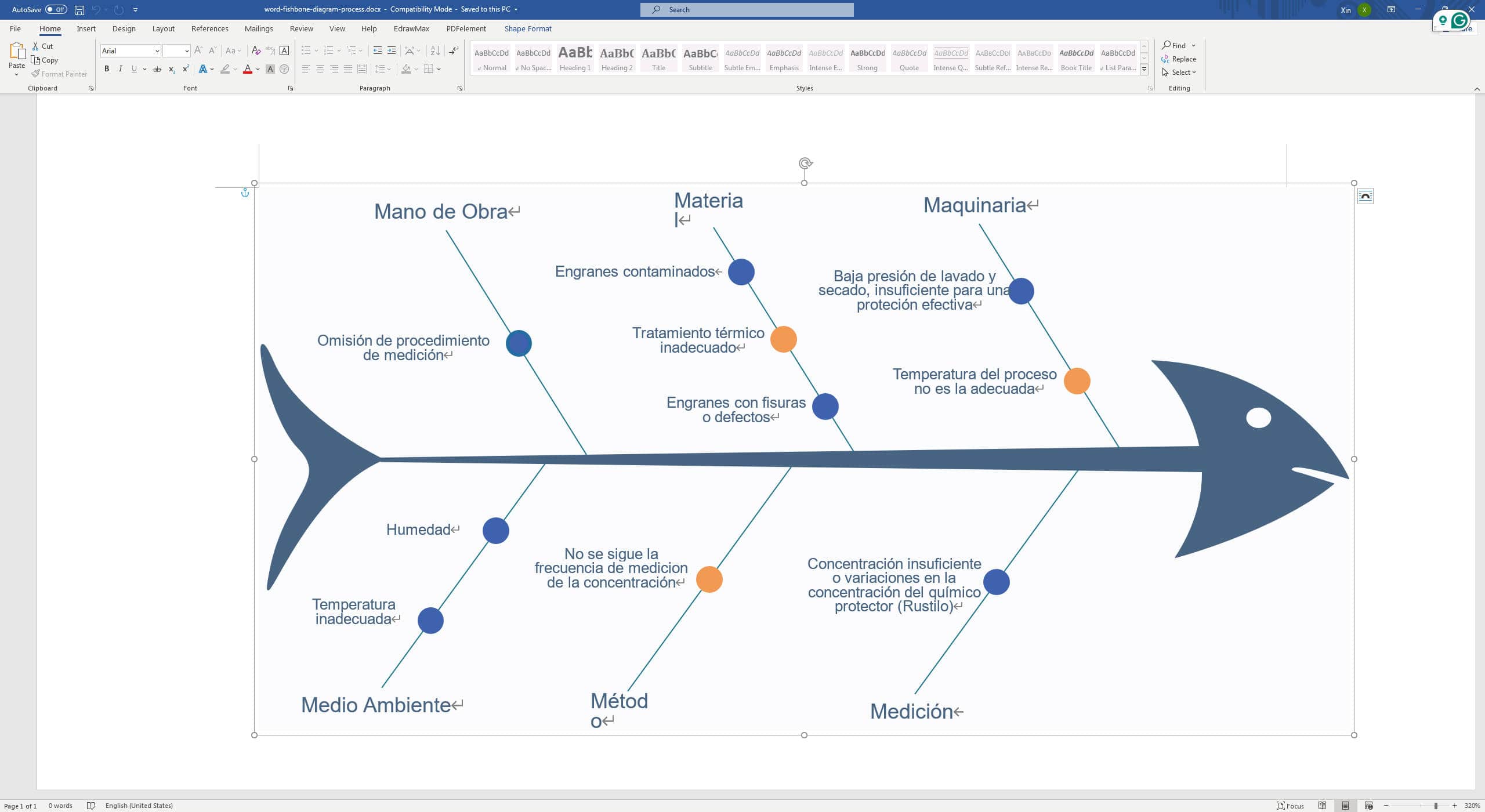1485x812 pixels.
Task: Click the Clear All Formatting icon
Action: tap(256, 50)
